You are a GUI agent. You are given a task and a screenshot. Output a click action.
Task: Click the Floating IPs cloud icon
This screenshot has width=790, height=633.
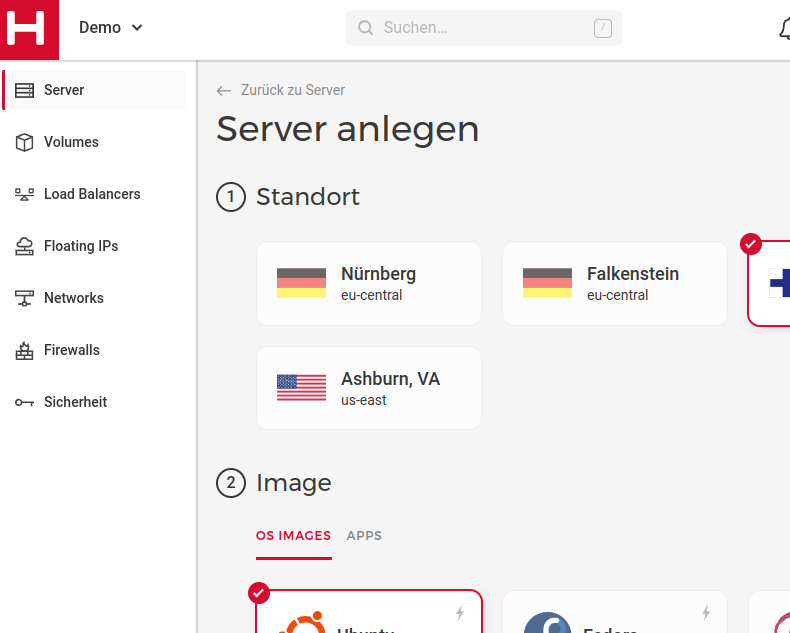[24, 246]
